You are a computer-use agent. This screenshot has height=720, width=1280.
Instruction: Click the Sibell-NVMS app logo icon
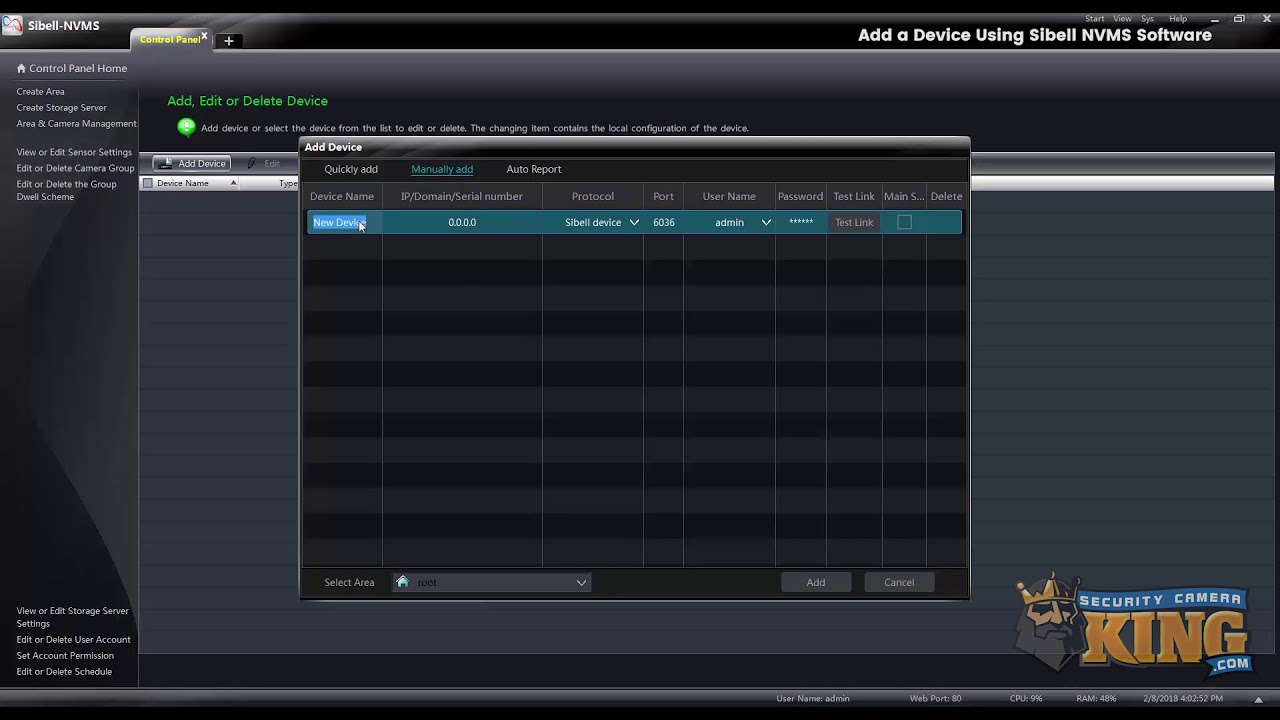pos(12,25)
